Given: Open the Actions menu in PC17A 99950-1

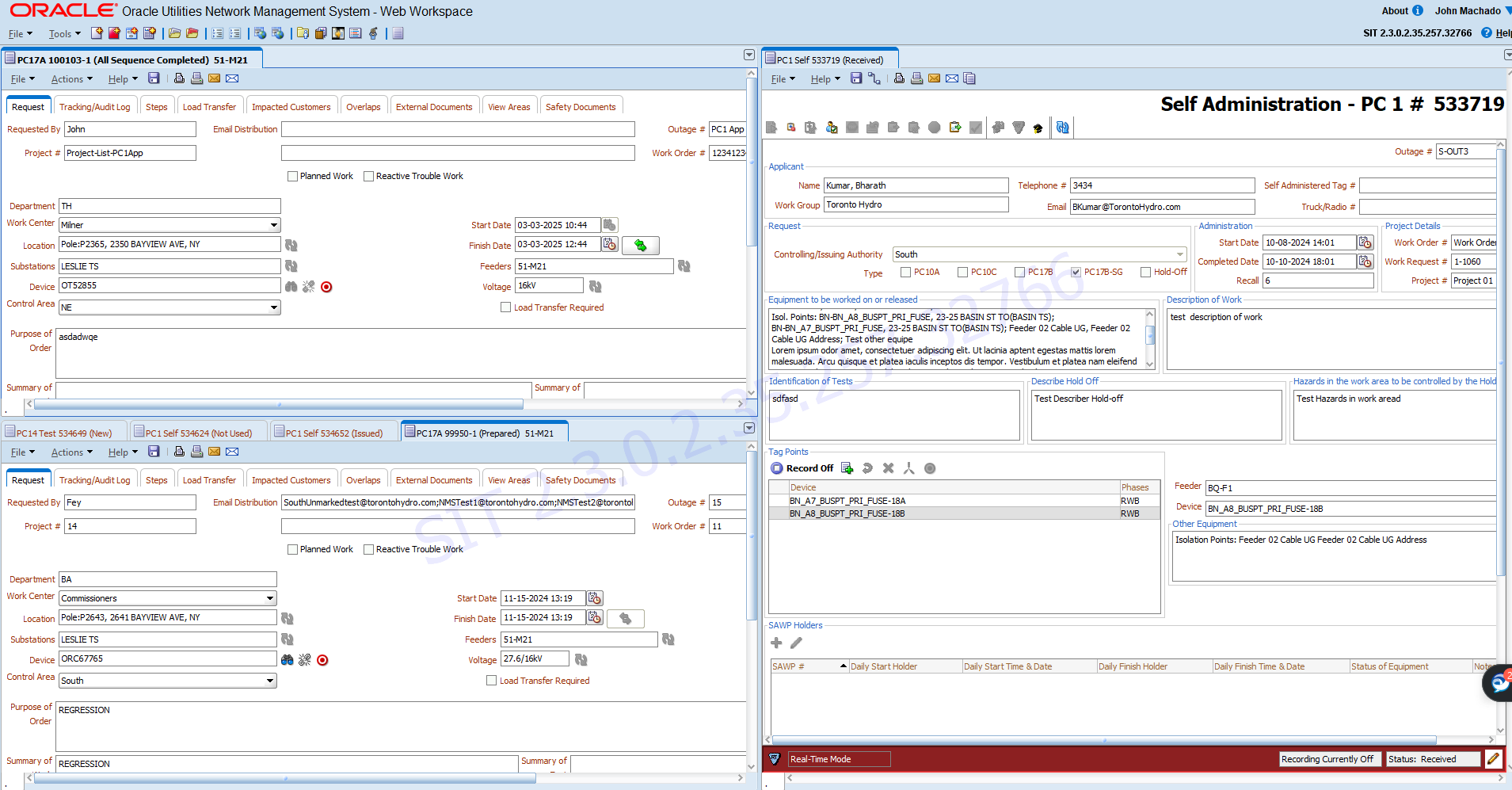Looking at the screenshot, I should [70, 452].
